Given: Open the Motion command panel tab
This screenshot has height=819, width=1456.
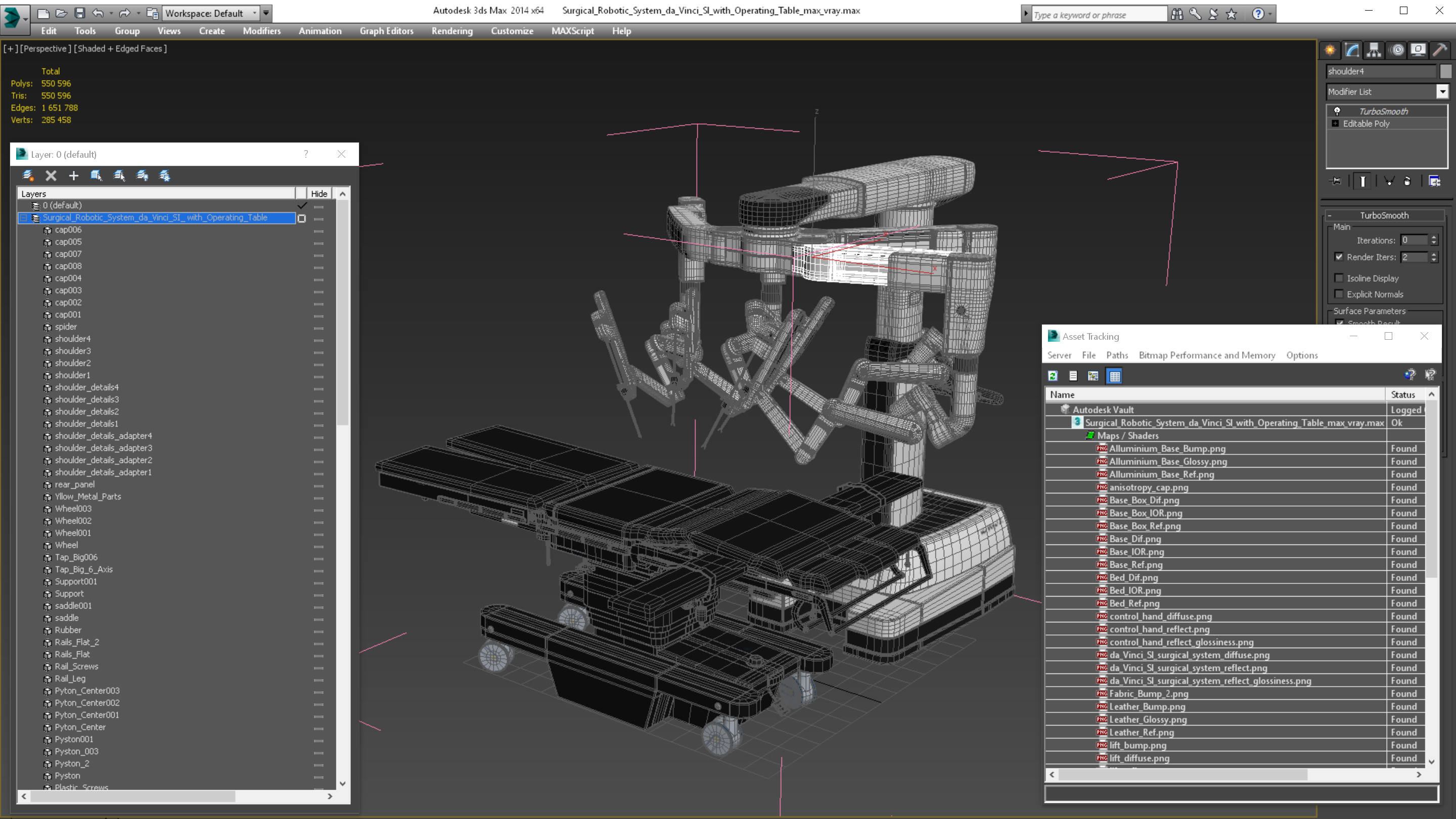Looking at the screenshot, I should (1397, 51).
